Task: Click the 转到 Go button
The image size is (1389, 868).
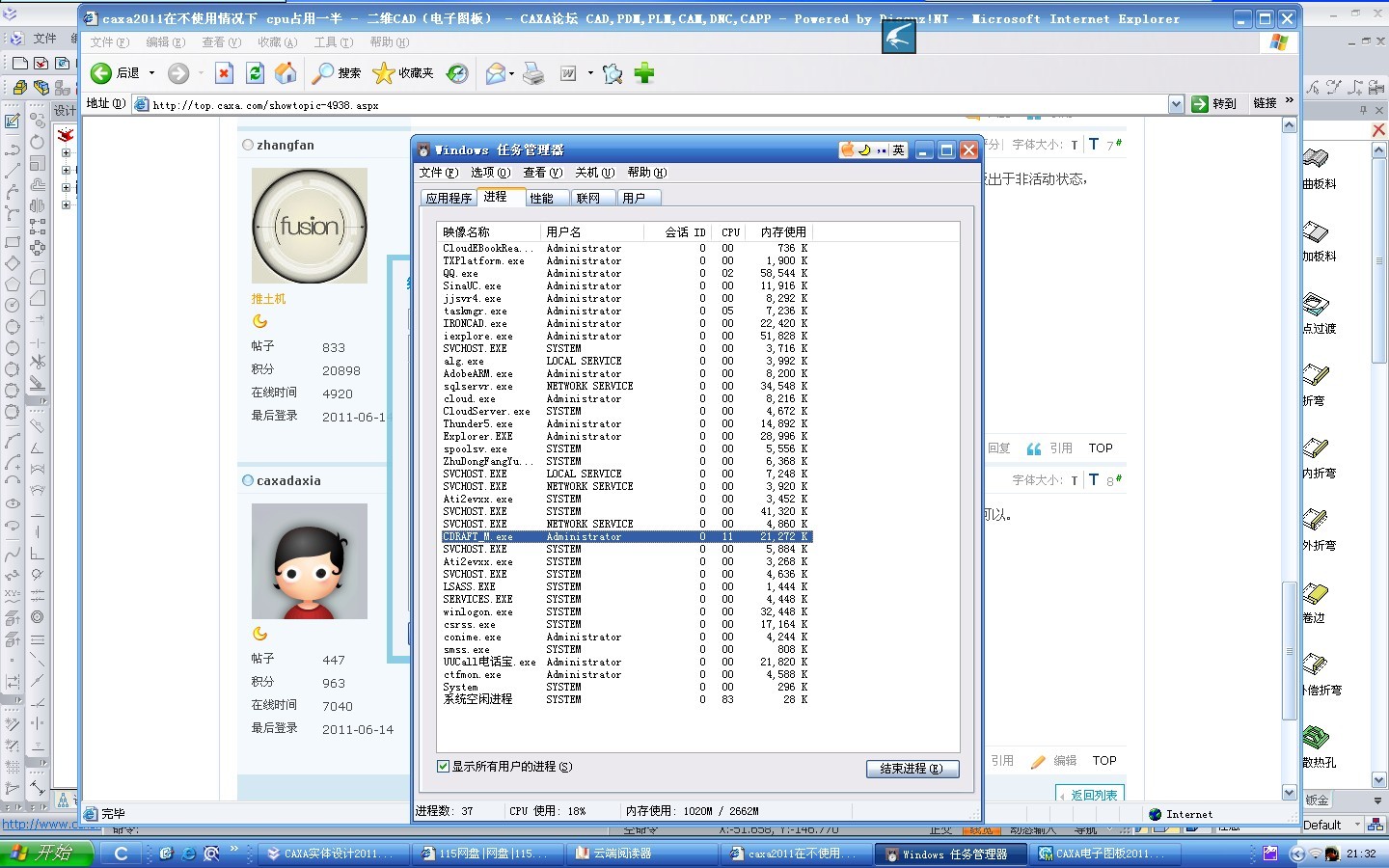Action: click(1214, 104)
